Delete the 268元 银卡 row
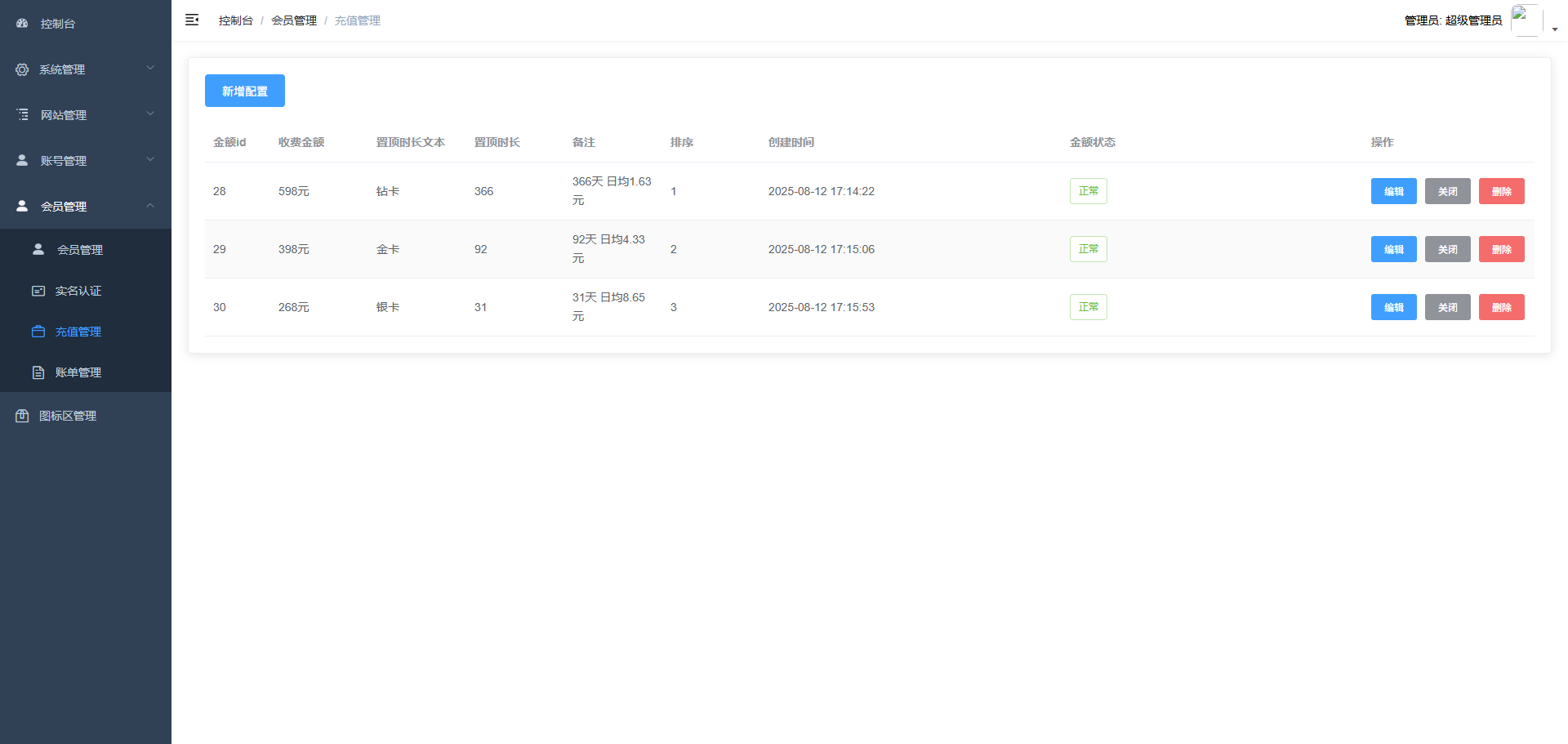The image size is (1568, 744). (x=1501, y=307)
